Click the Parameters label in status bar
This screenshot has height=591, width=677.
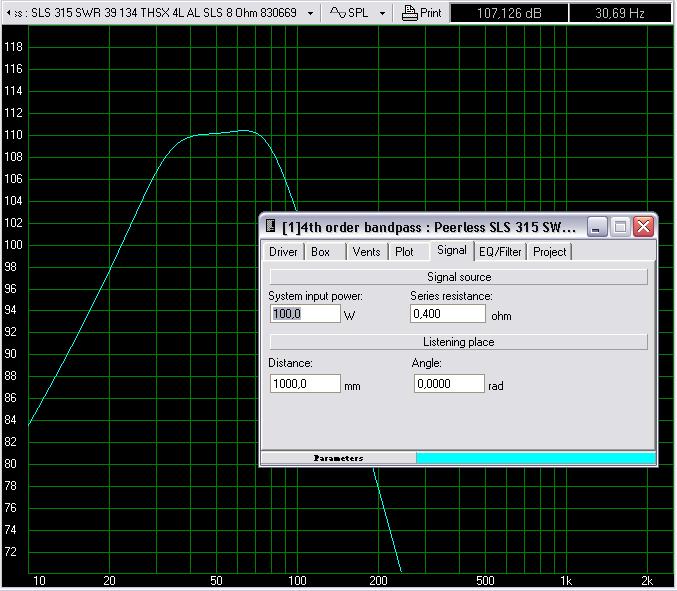point(338,458)
